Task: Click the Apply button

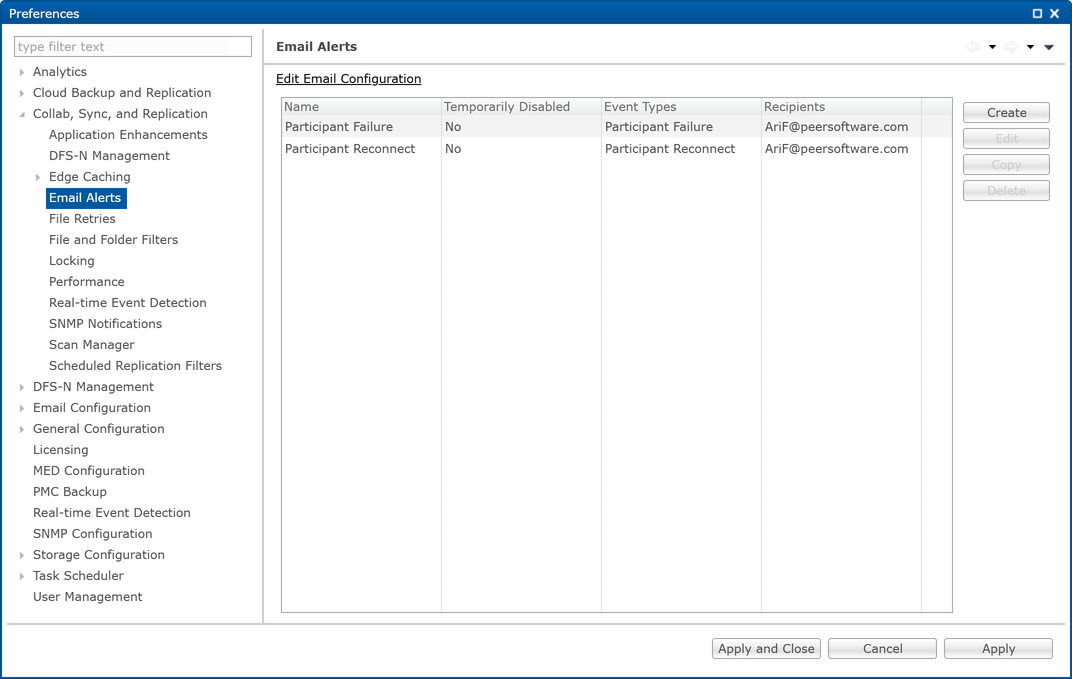Action: [x=999, y=648]
